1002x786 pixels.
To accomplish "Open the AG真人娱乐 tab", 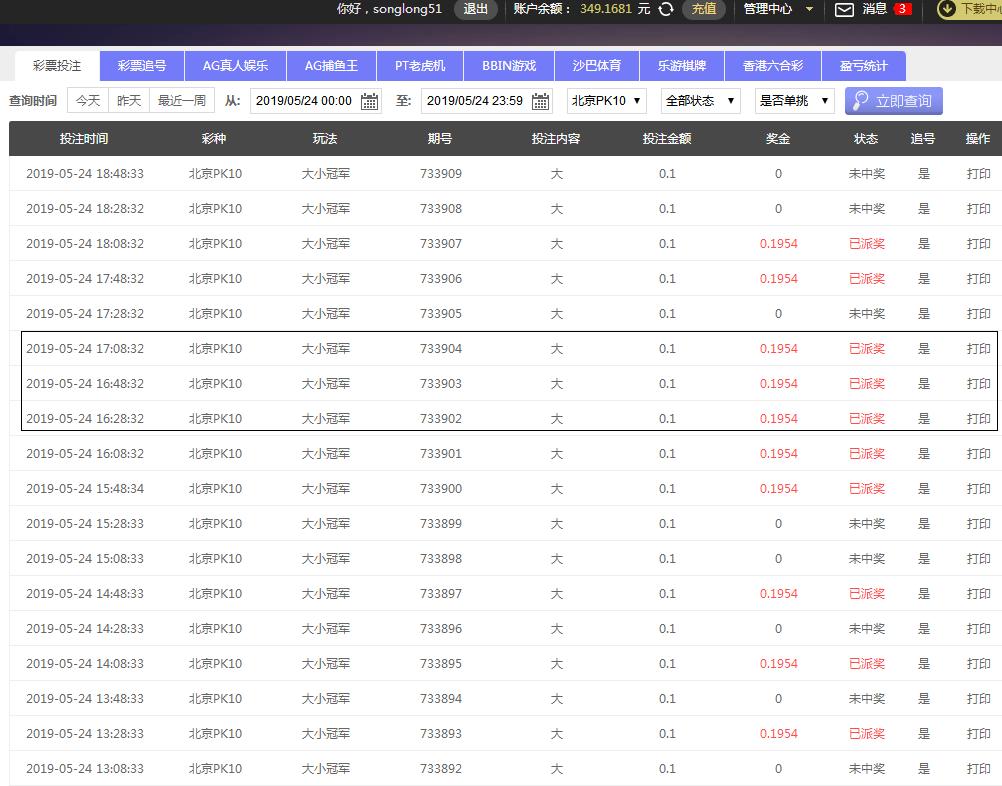I will (236, 66).
